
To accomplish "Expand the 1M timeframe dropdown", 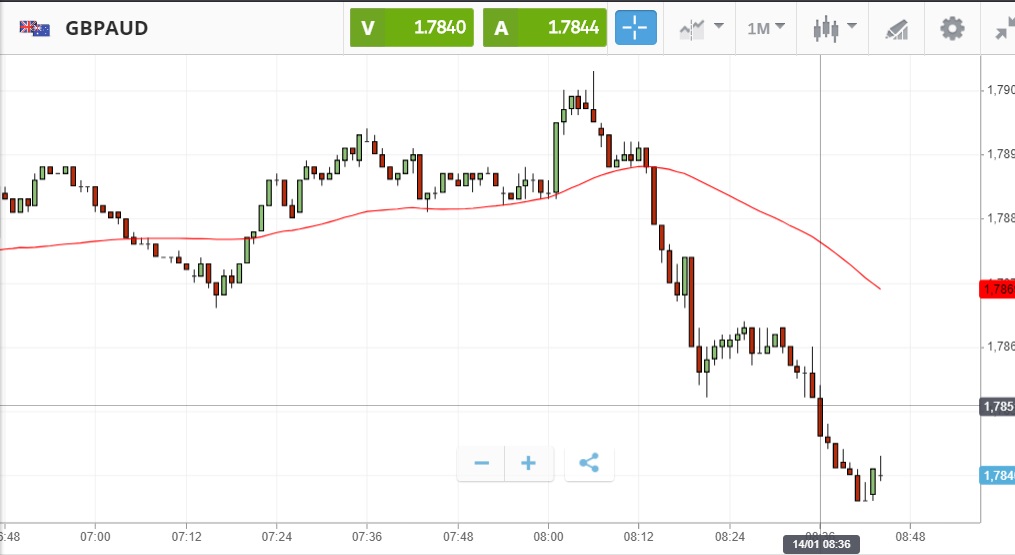I will click(766, 28).
